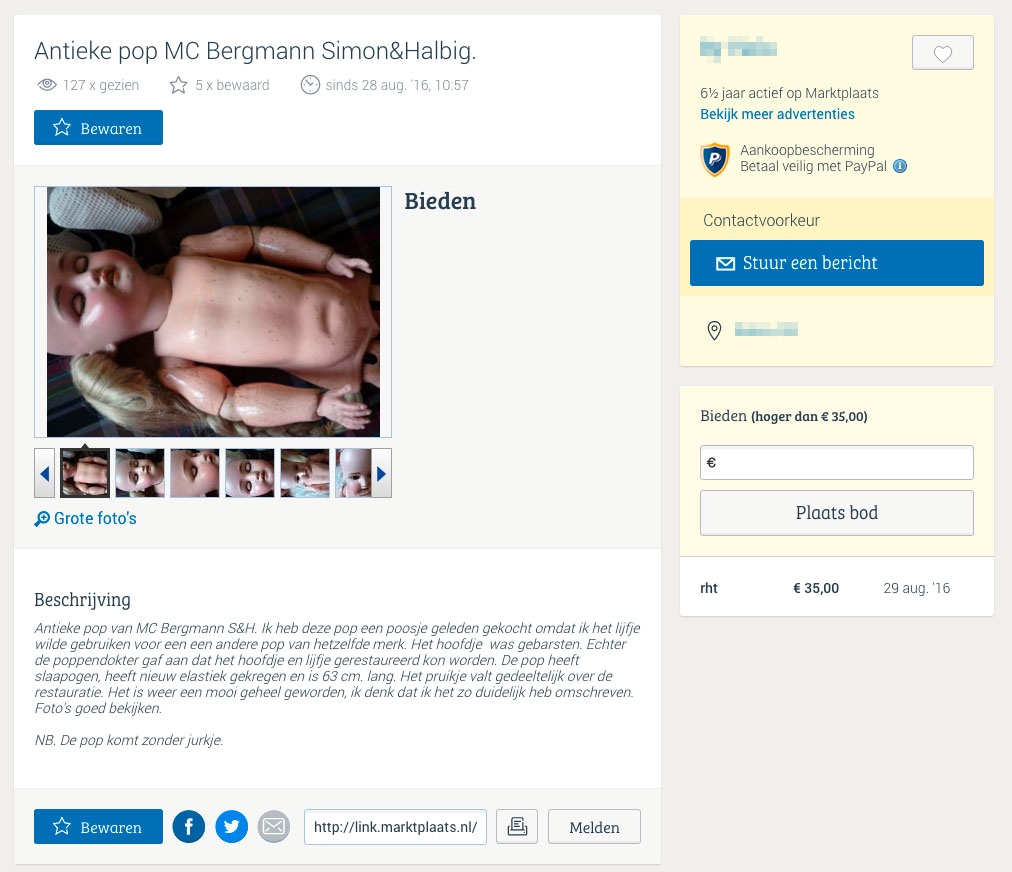Focus the euro bid amount field

pyautogui.click(x=836, y=462)
